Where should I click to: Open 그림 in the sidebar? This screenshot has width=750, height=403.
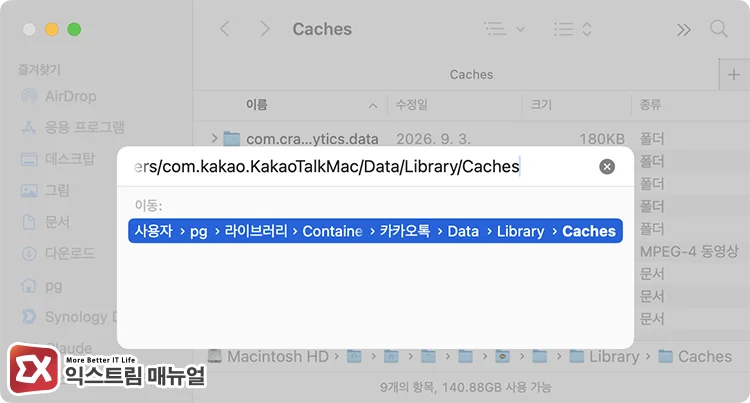pyautogui.click(x=45, y=190)
